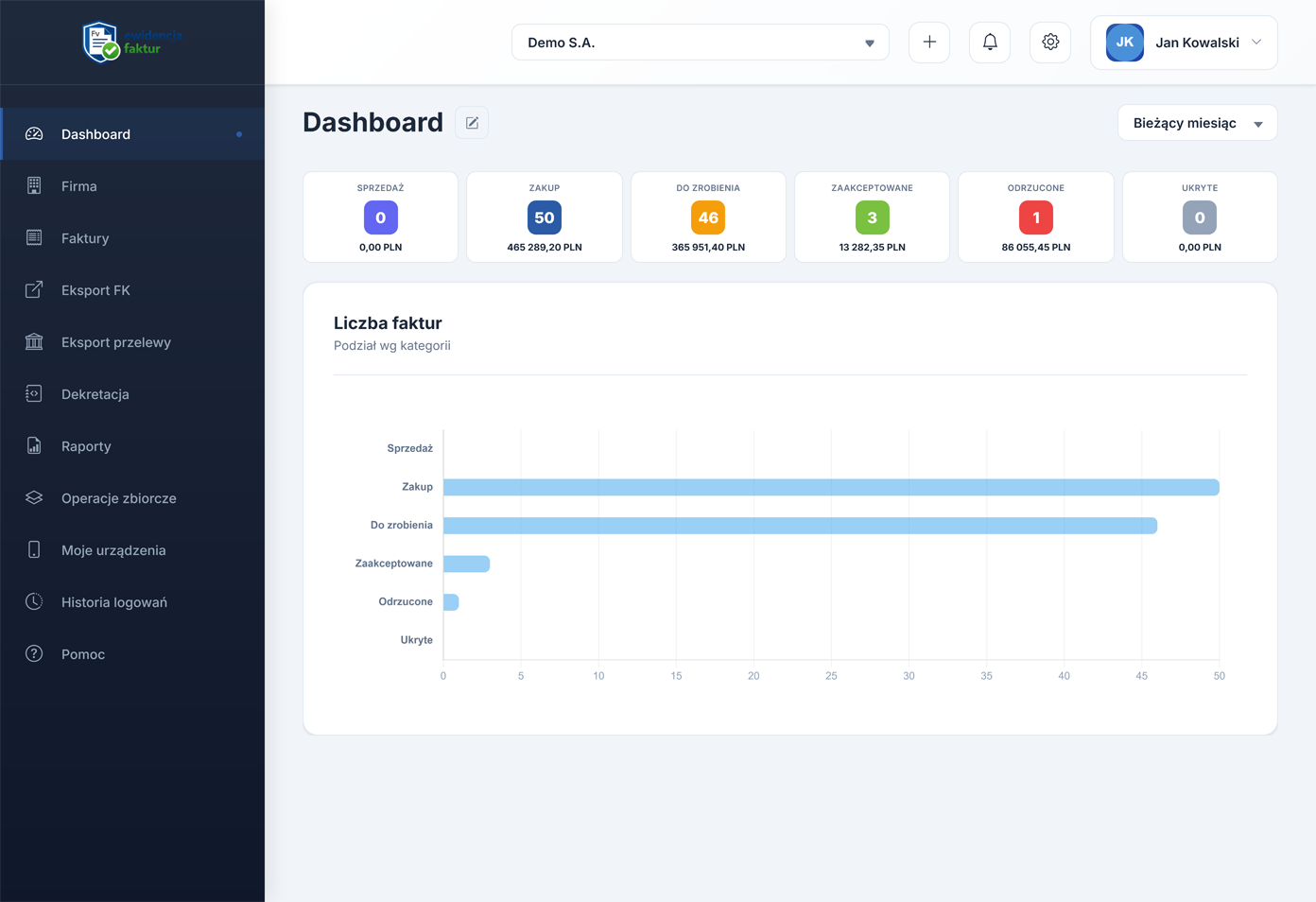Viewport: 1316px width, 902px height.
Task: Open Raporty from the sidebar
Action: pyautogui.click(x=86, y=446)
